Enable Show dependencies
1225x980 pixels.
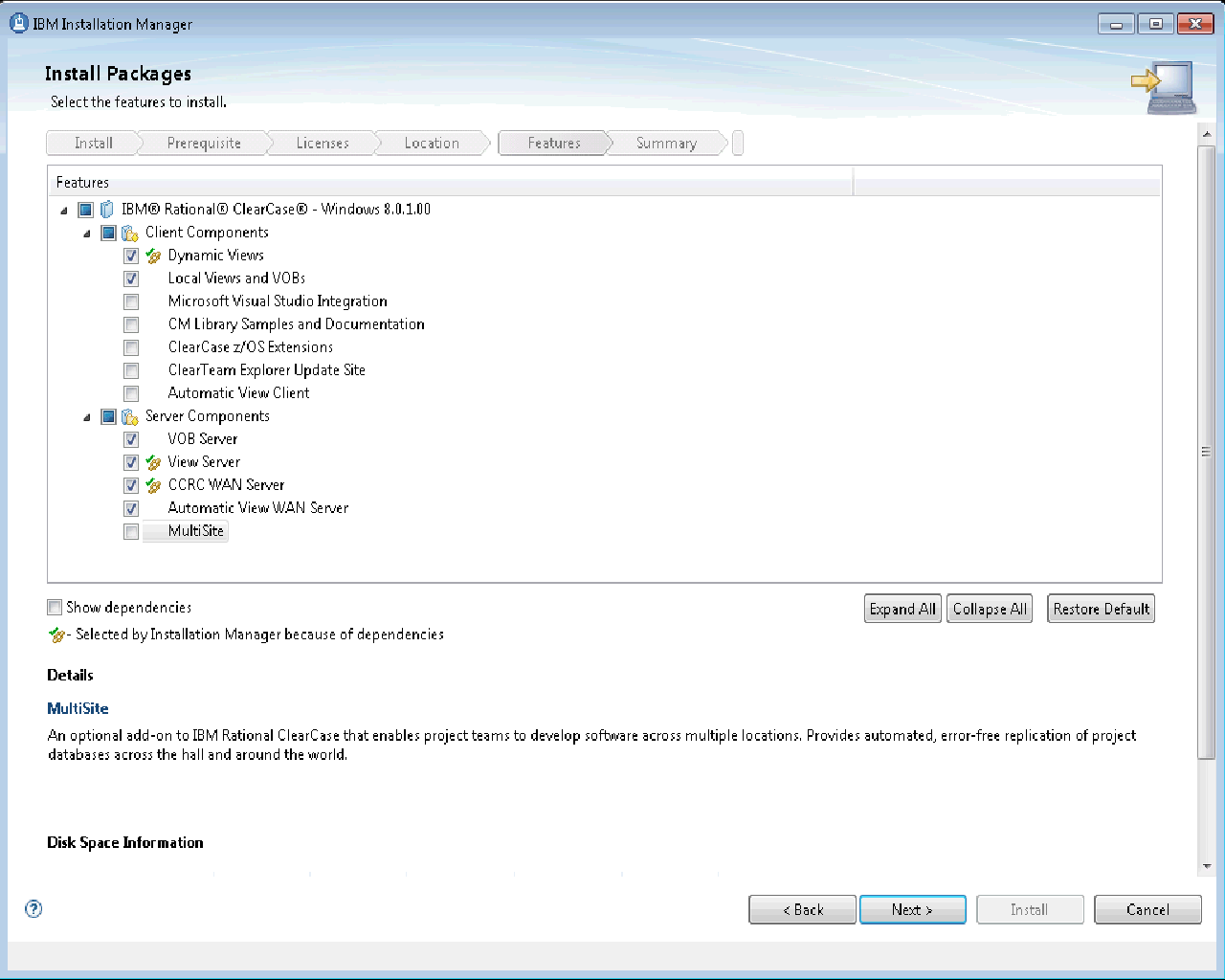[55, 607]
